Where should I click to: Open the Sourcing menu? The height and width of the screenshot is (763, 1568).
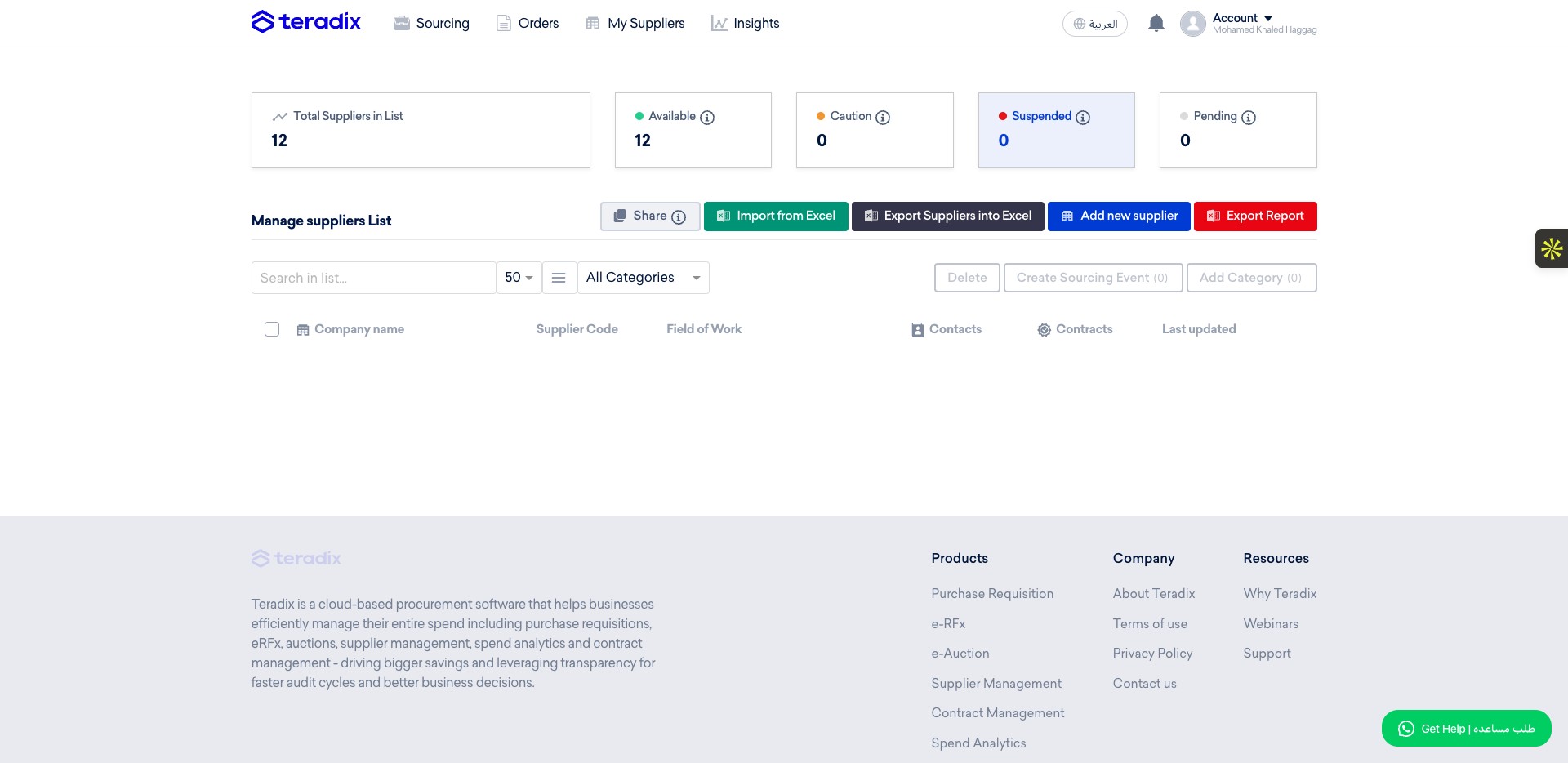(431, 23)
